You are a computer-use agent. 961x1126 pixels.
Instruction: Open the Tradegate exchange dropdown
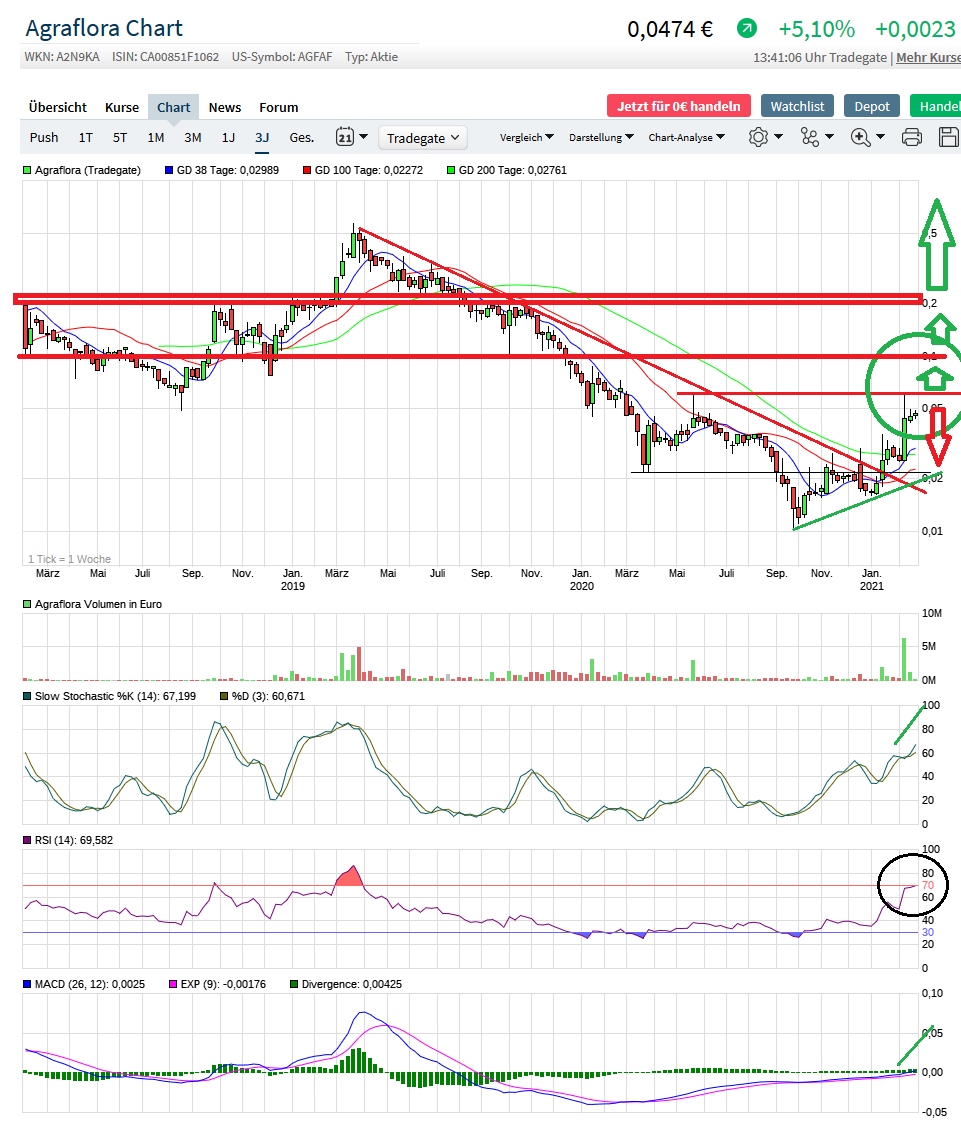(424, 138)
